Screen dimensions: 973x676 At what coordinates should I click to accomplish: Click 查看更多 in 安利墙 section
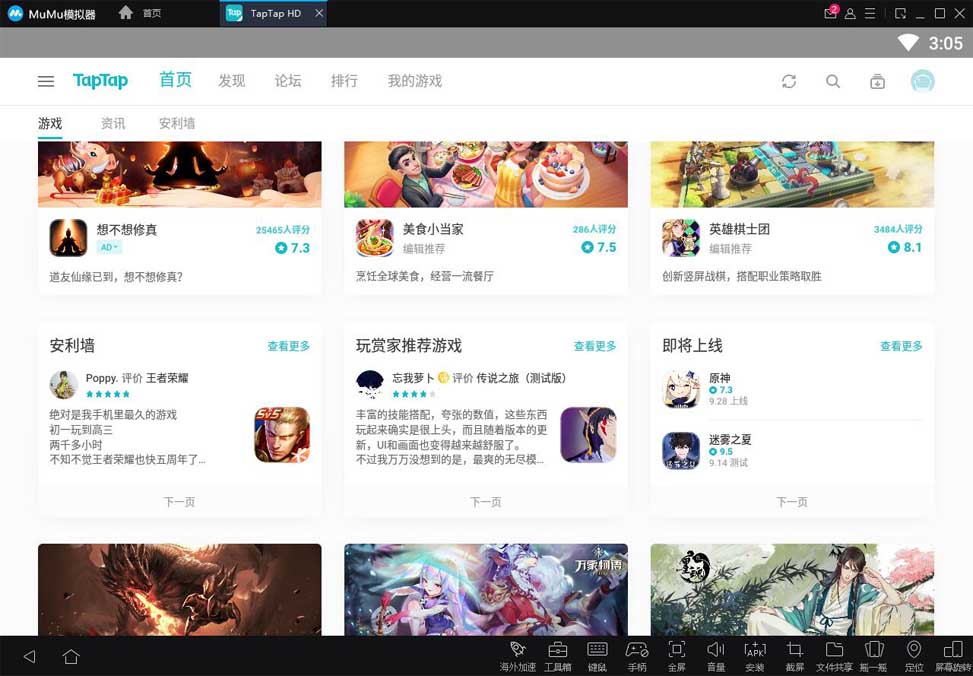pos(289,346)
